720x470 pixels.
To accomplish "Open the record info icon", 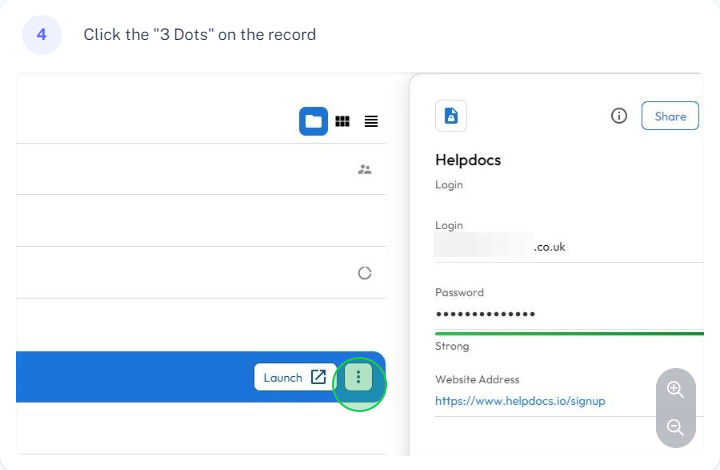I will tap(619, 116).
